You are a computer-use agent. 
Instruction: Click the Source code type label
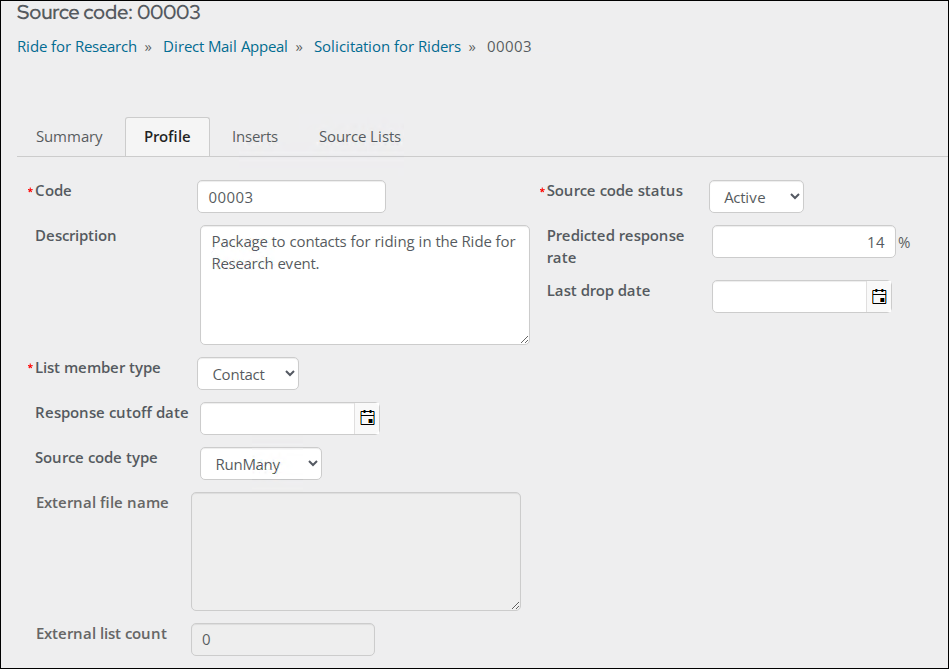coord(96,458)
